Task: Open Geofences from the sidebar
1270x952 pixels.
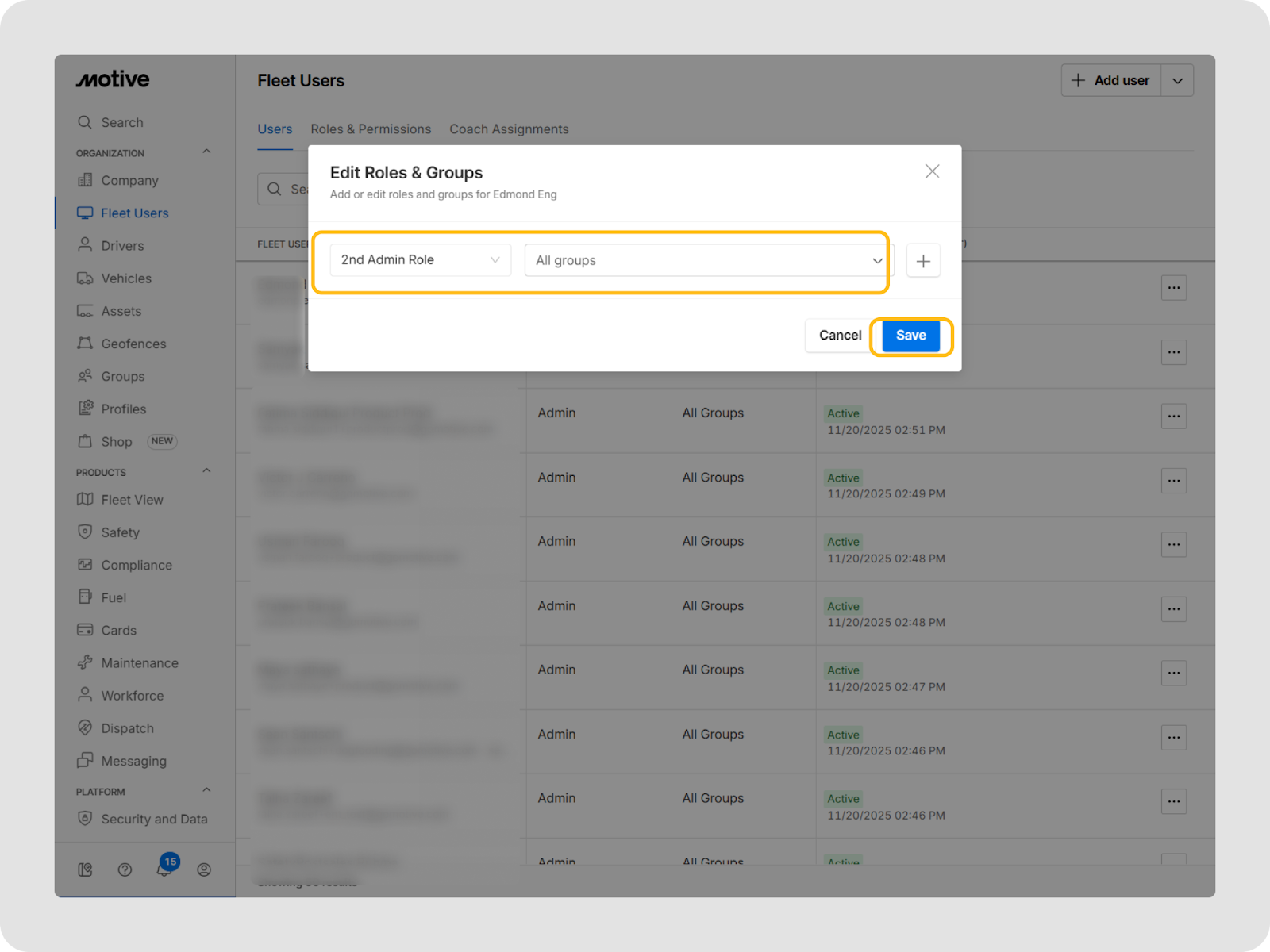Action: pyautogui.click(x=133, y=344)
